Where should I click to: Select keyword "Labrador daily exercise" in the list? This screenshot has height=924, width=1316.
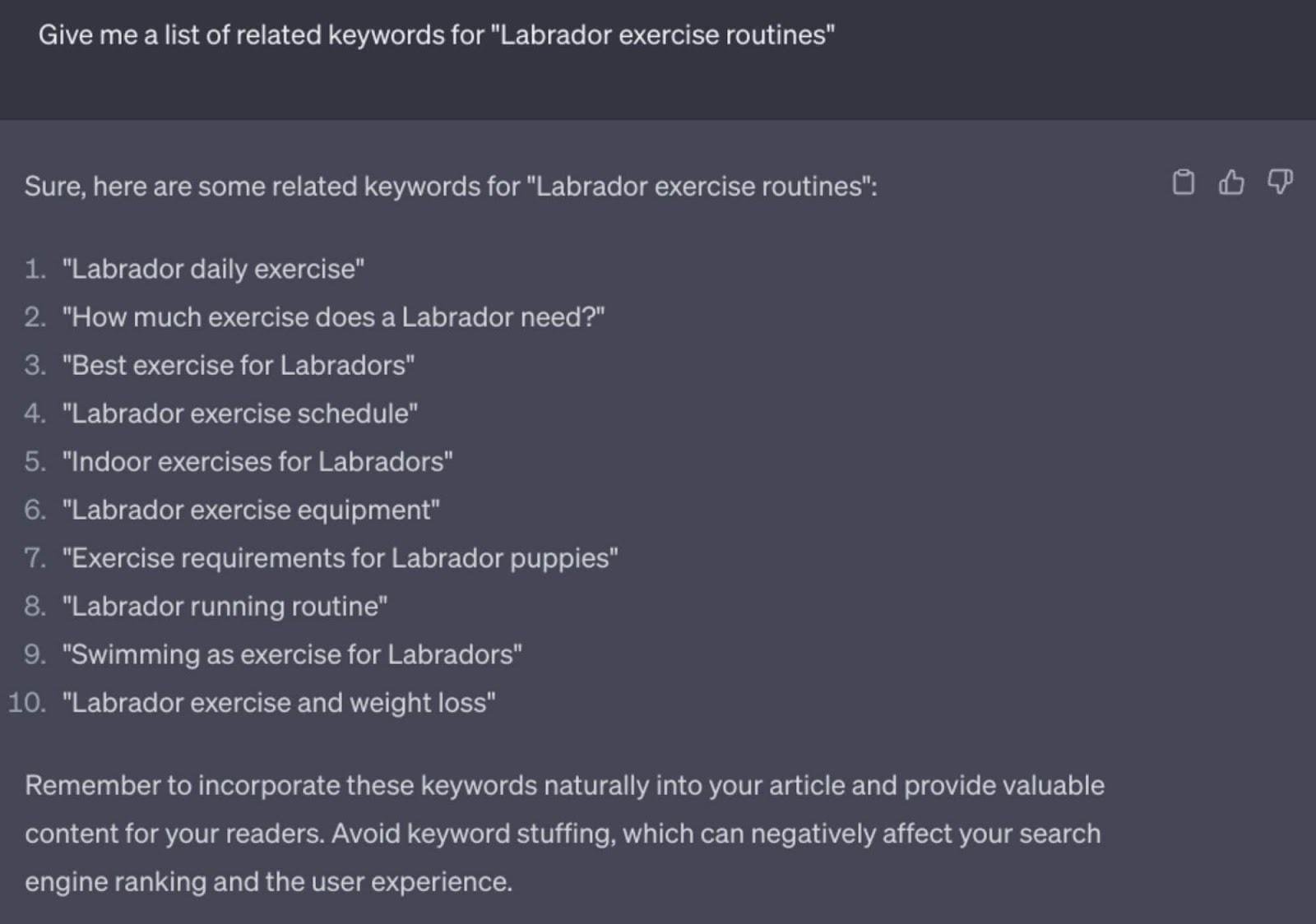(x=212, y=268)
